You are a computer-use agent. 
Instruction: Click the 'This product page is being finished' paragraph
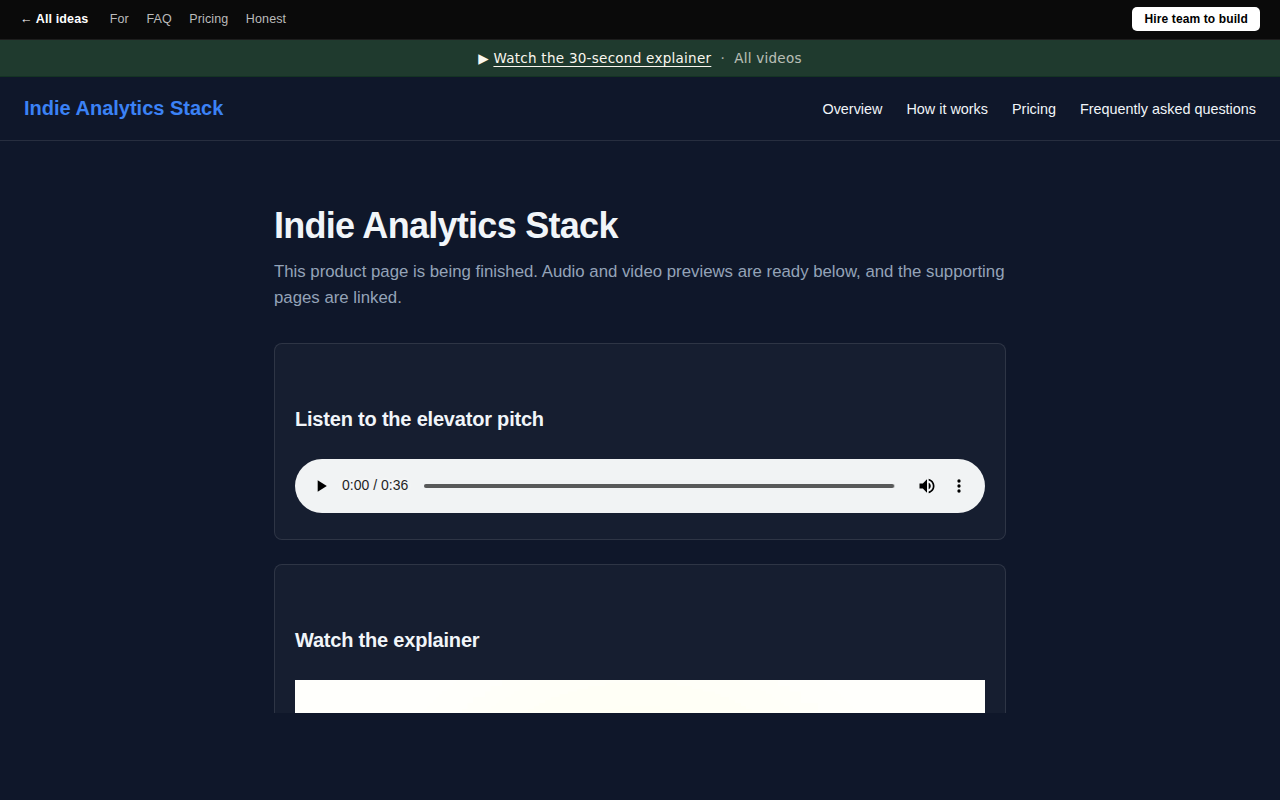coord(639,284)
